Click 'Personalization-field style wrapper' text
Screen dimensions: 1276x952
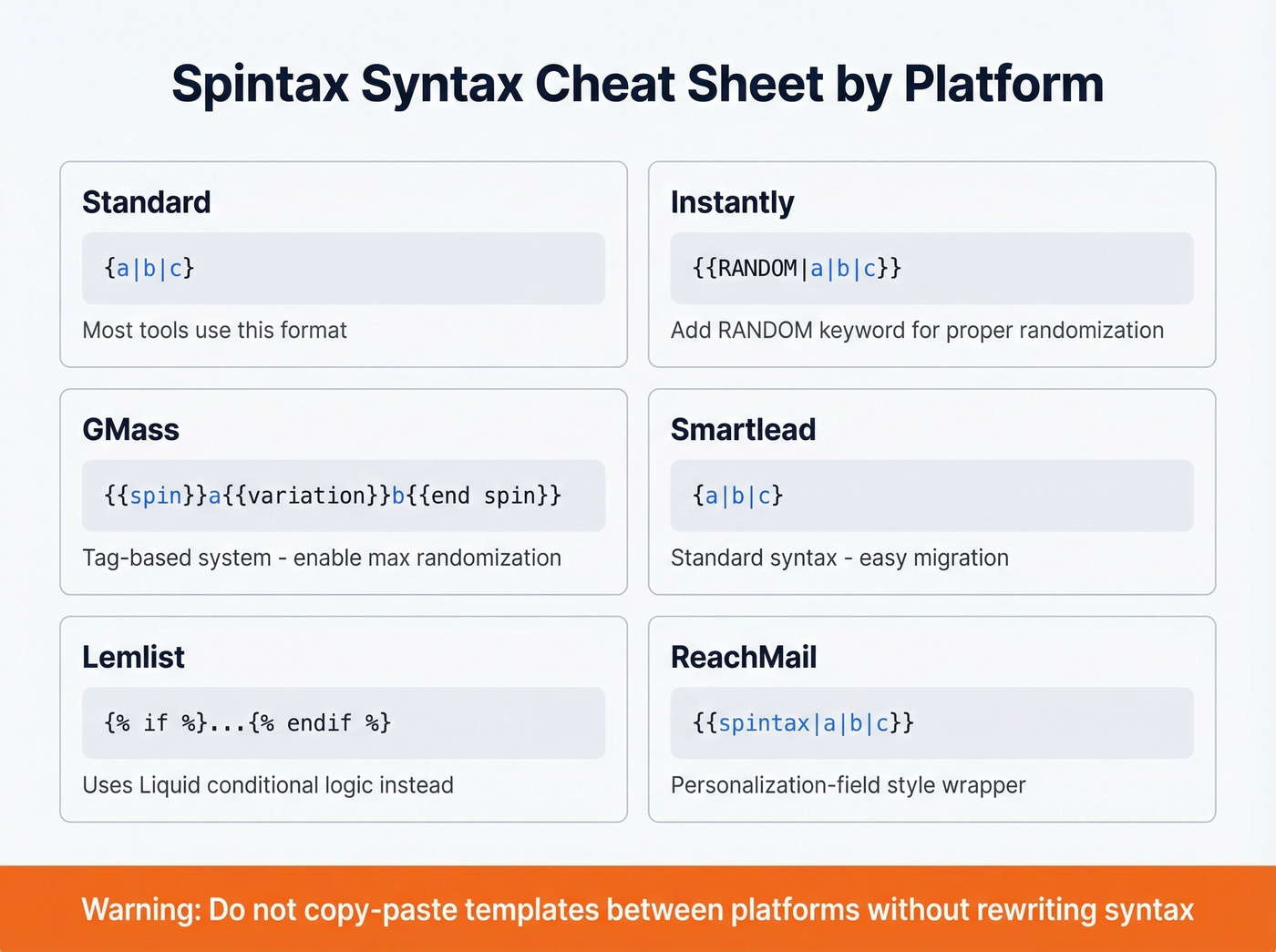pyautogui.click(x=849, y=785)
